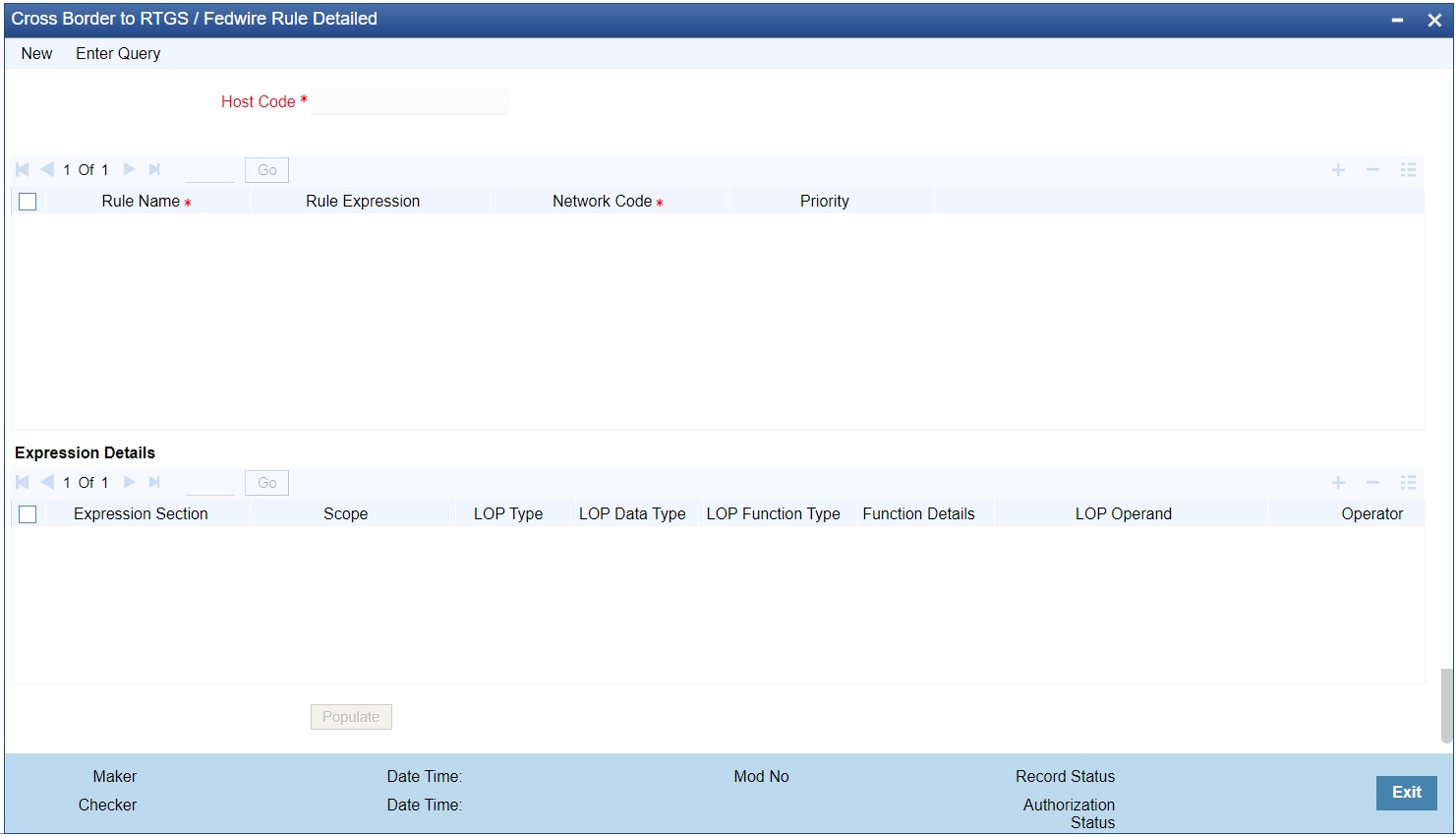
Task: Click Go button in Expression Details grid
Action: pyautogui.click(x=266, y=483)
